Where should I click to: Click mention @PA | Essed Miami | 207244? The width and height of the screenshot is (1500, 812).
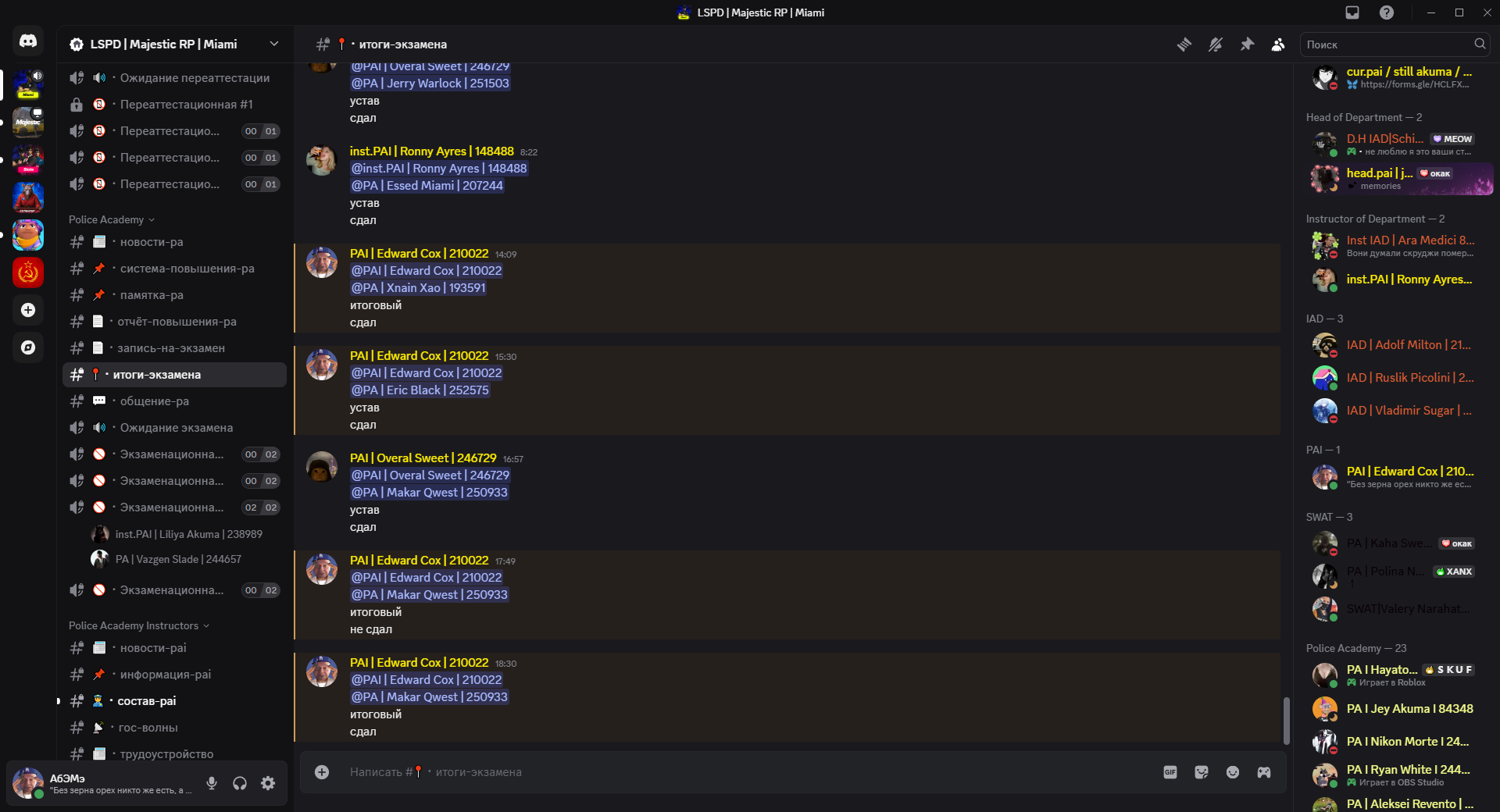[x=427, y=186]
